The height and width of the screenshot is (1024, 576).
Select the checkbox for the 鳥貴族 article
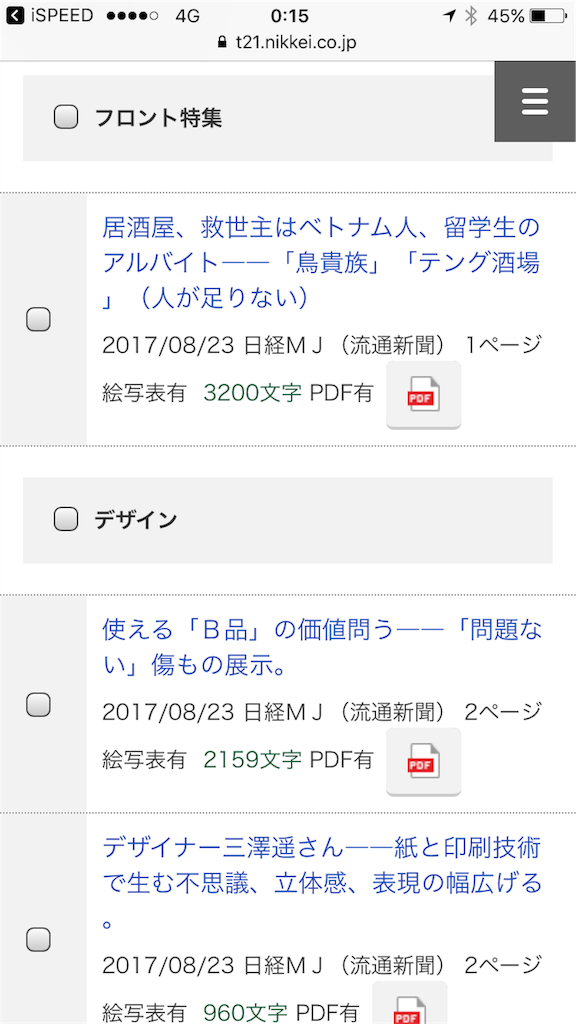pos(38,319)
